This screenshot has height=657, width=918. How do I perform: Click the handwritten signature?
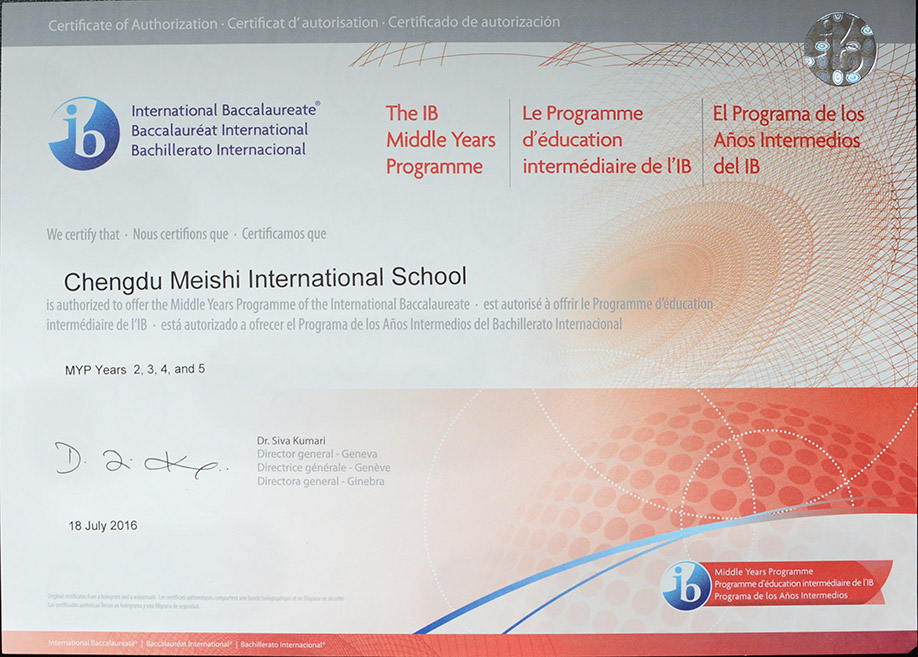point(138,460)
